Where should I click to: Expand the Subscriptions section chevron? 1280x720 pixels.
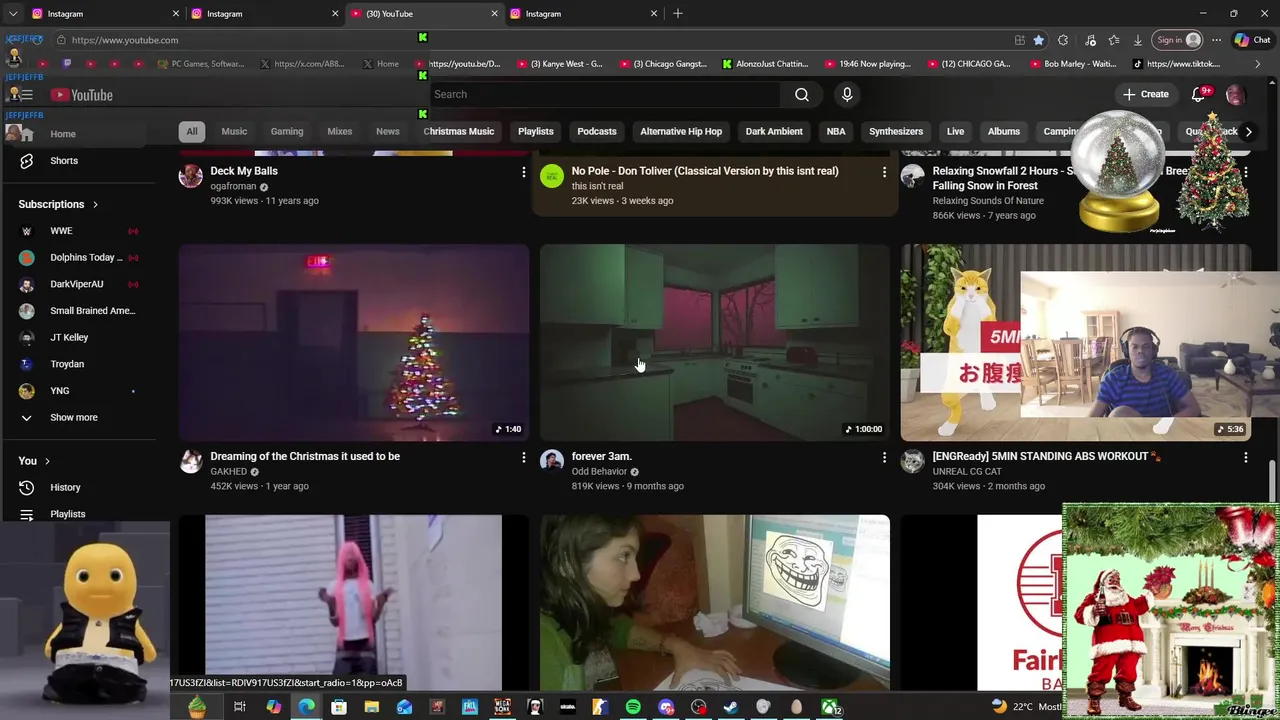[x=96, y=204]
